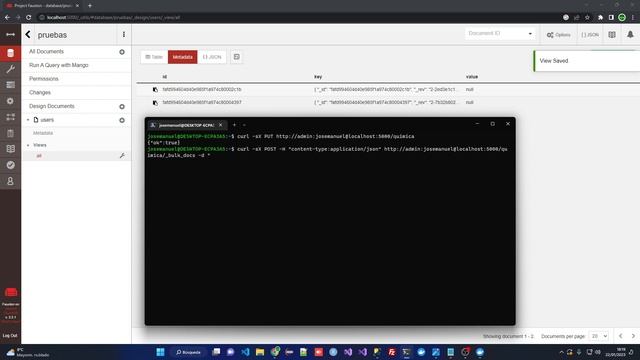Open the Document ID dropdown
This screenshot has width=640, height=360.
500,33
